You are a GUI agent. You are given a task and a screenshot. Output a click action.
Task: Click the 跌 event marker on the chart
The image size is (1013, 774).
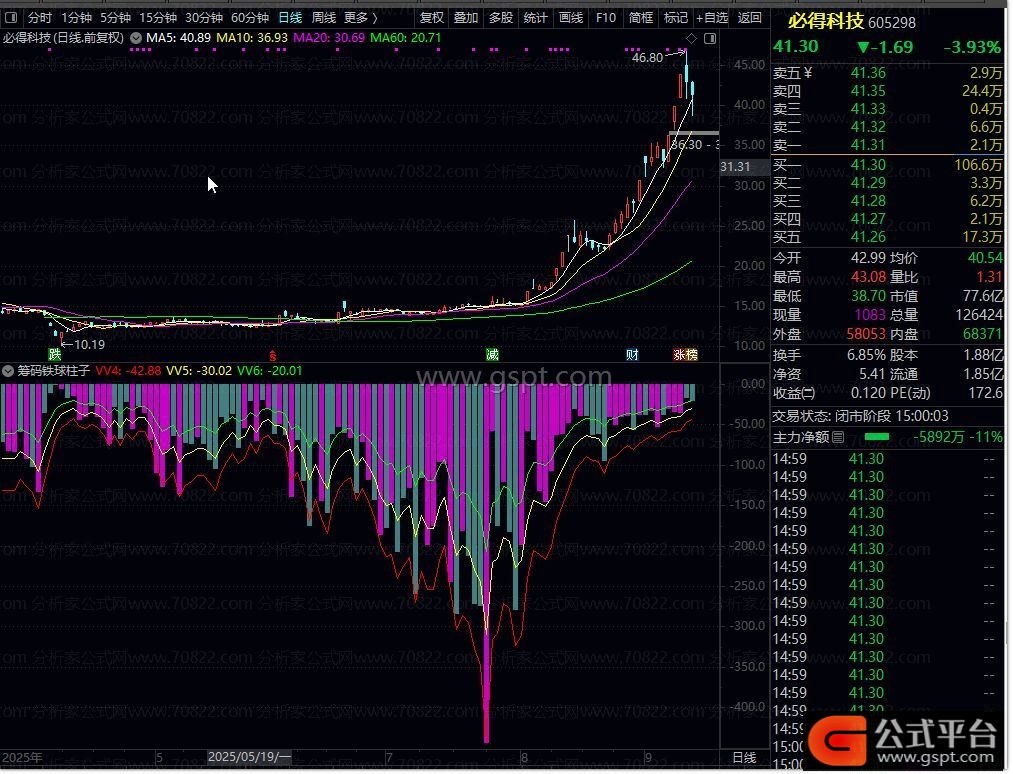(x=54, y=354)
